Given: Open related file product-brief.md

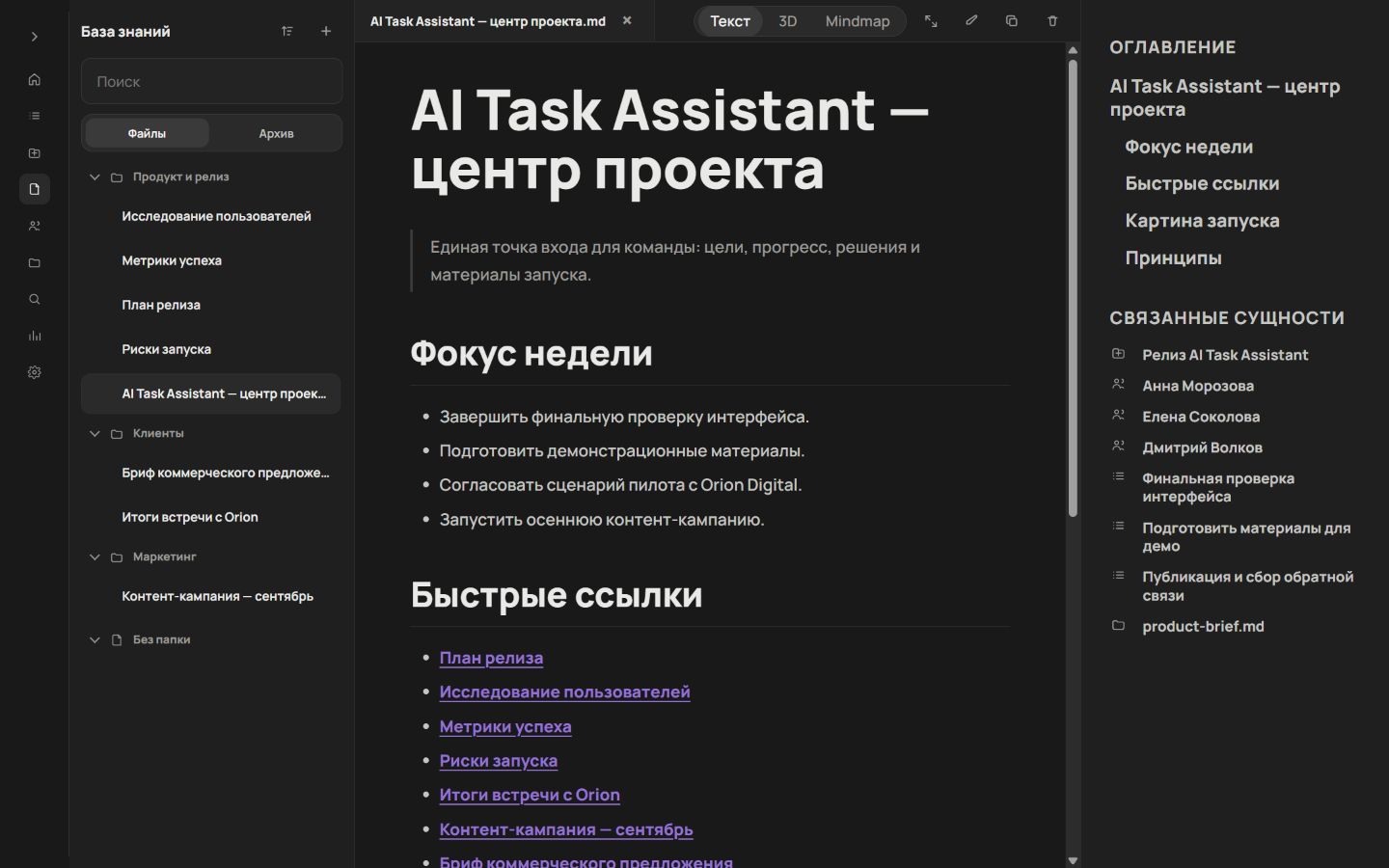Looking at the screenshot, I should tap(1203, 626).
